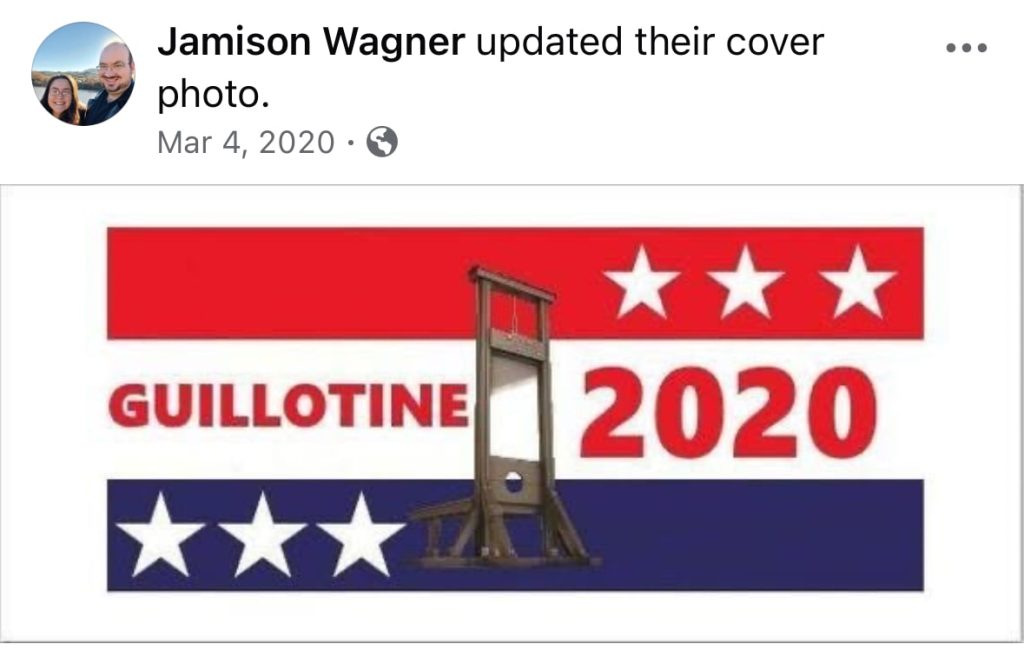Visit Jamison Wagner's profile via name link
The height and width of the screenshot is (664, 1024).
tap(311, 42)
